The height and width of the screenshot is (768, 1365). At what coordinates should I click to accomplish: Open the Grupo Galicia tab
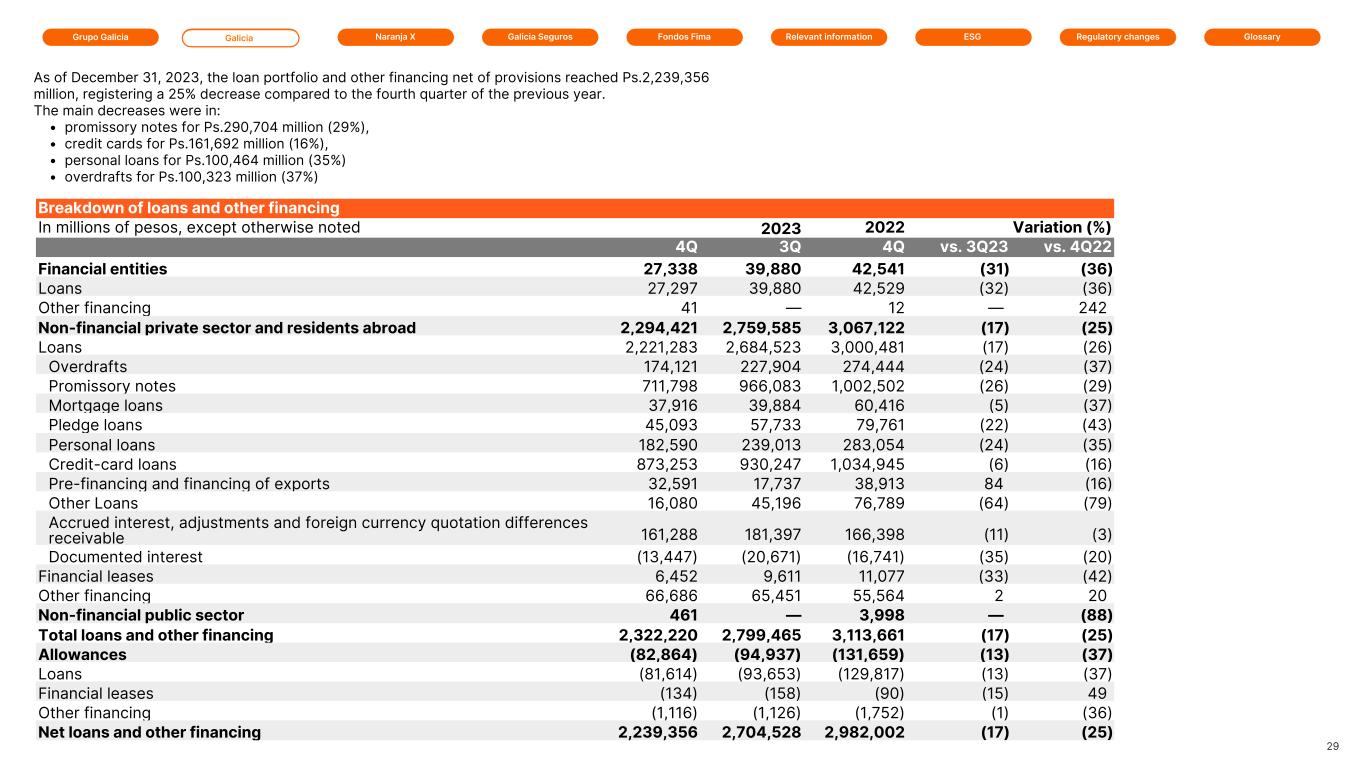click(x=100, y=37)
